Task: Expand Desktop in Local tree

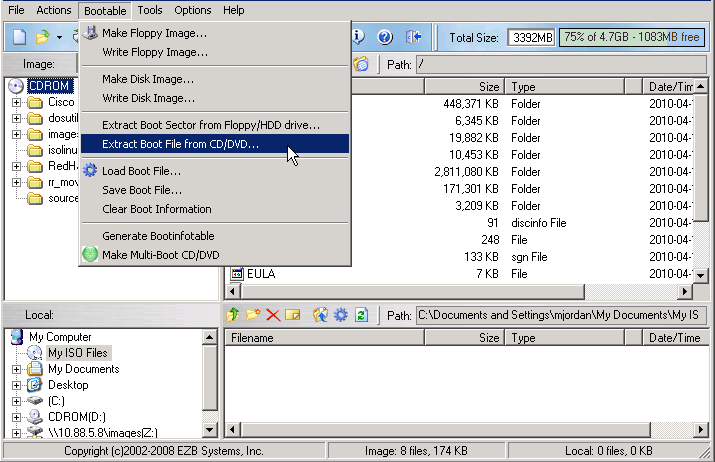Action: [16, 385]
